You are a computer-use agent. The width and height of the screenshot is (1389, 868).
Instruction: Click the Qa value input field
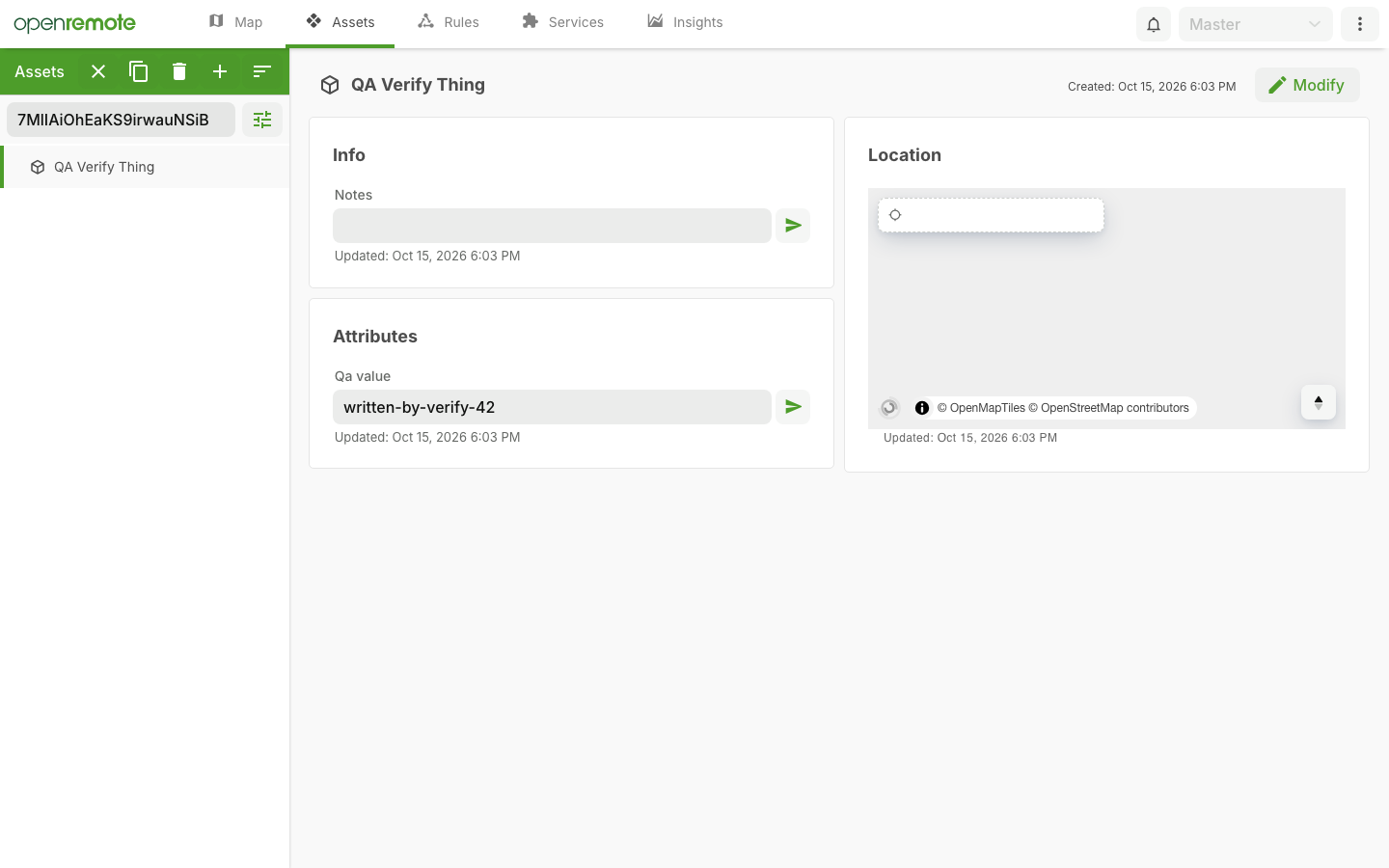552,407
